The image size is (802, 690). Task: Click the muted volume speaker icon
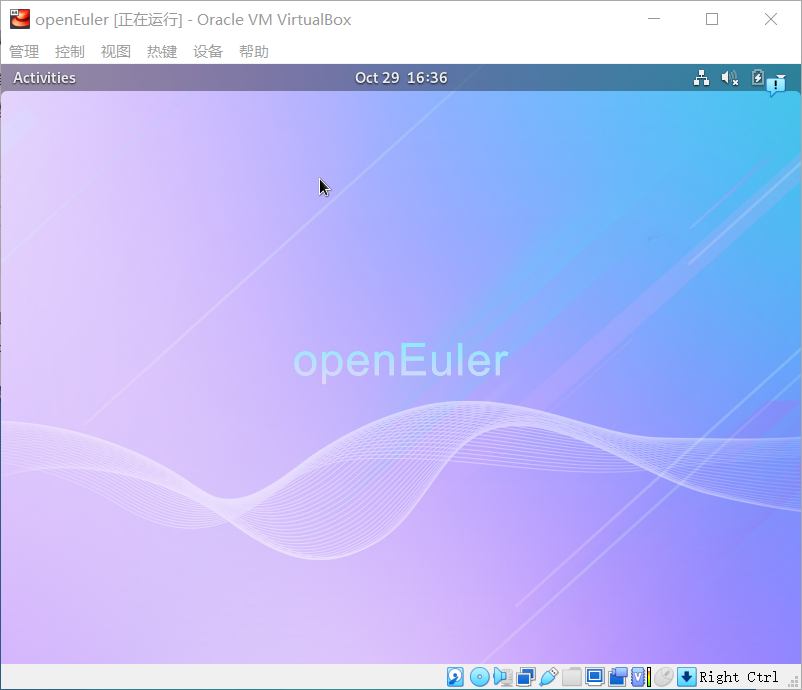[x=730, y=78]
